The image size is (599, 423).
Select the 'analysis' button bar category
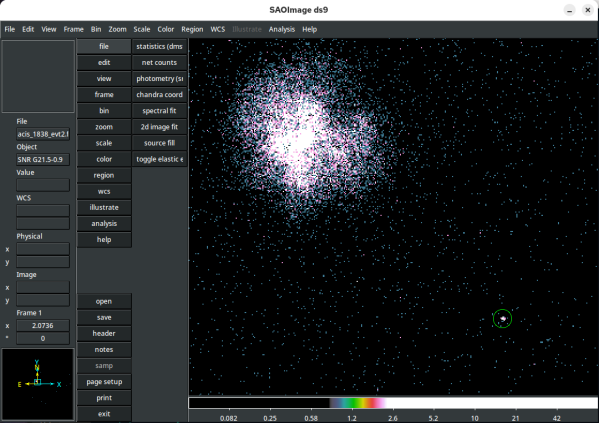[104, 223]
